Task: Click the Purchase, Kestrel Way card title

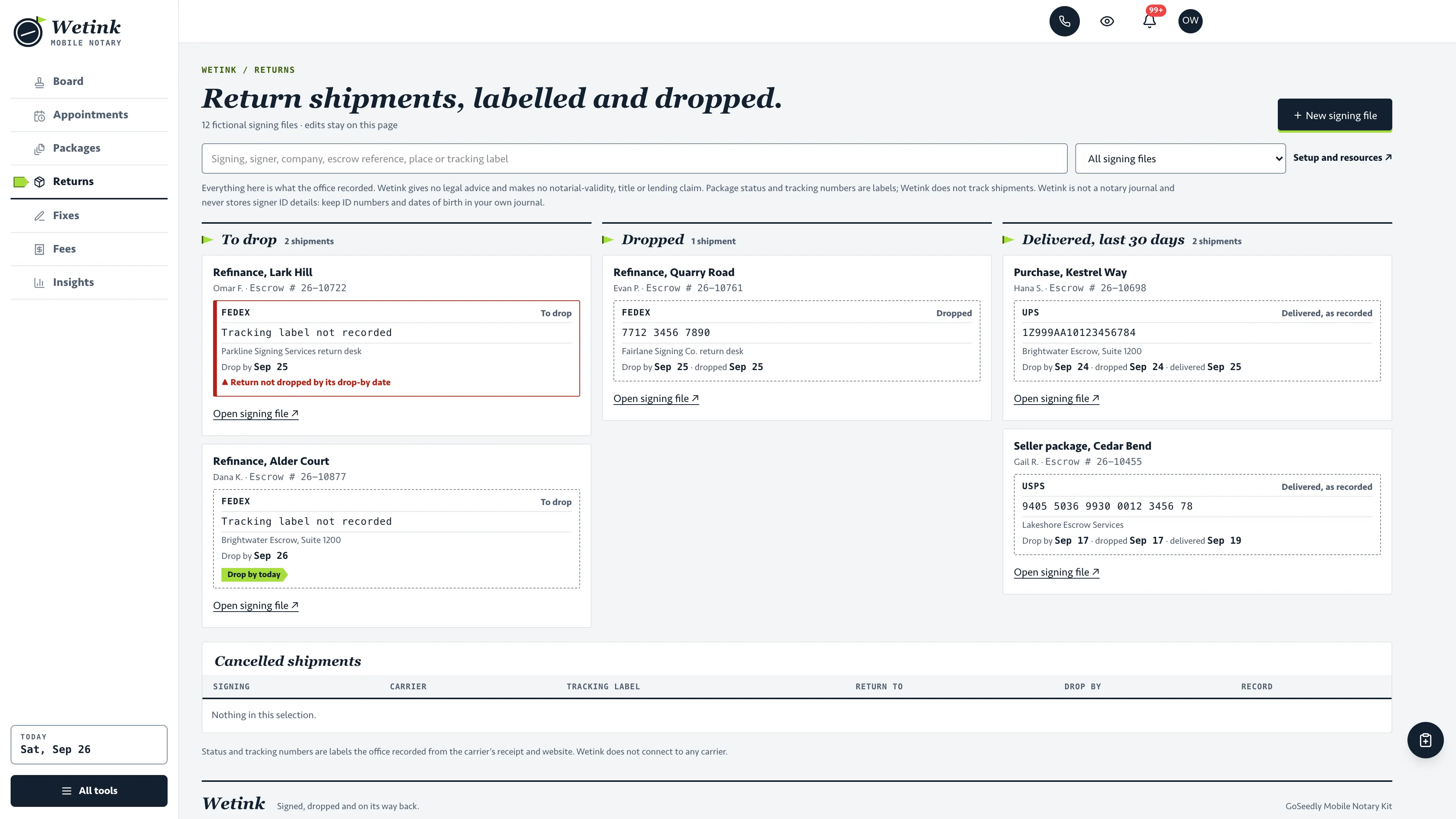Action: coord(1070,273)
